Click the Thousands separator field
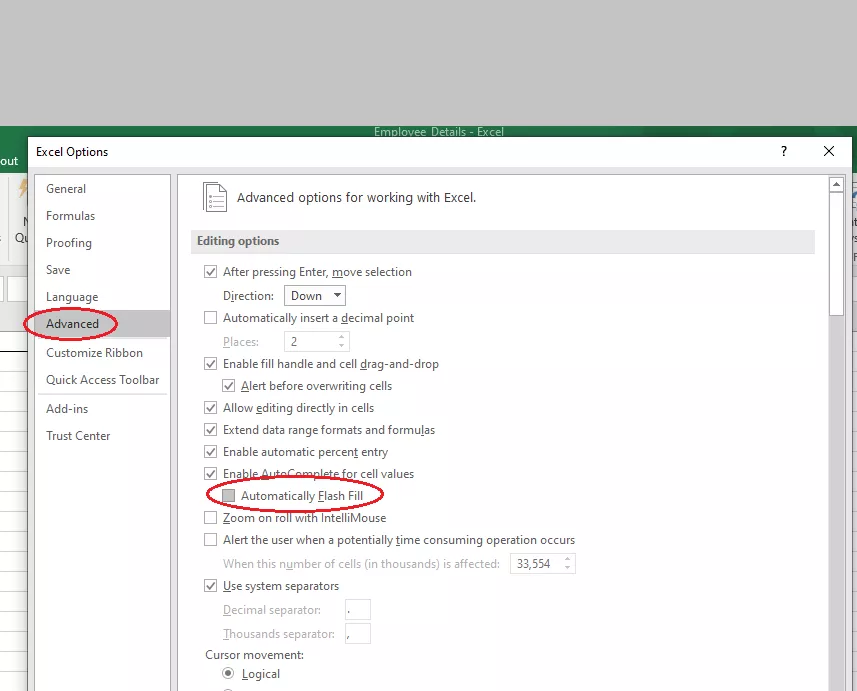 coord(358,634)
